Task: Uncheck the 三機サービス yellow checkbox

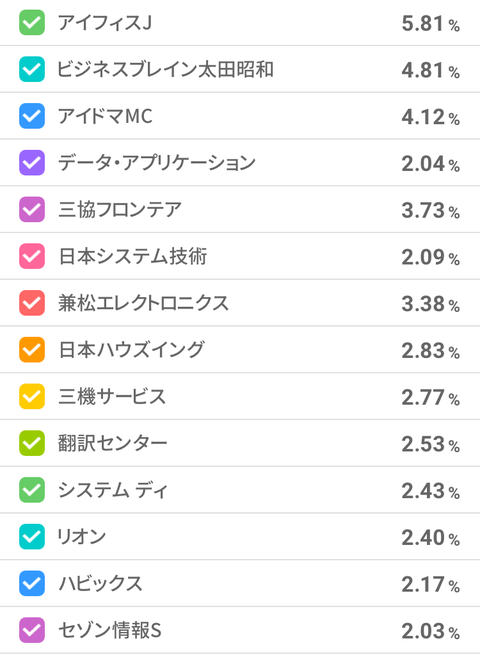Action: 32,396
